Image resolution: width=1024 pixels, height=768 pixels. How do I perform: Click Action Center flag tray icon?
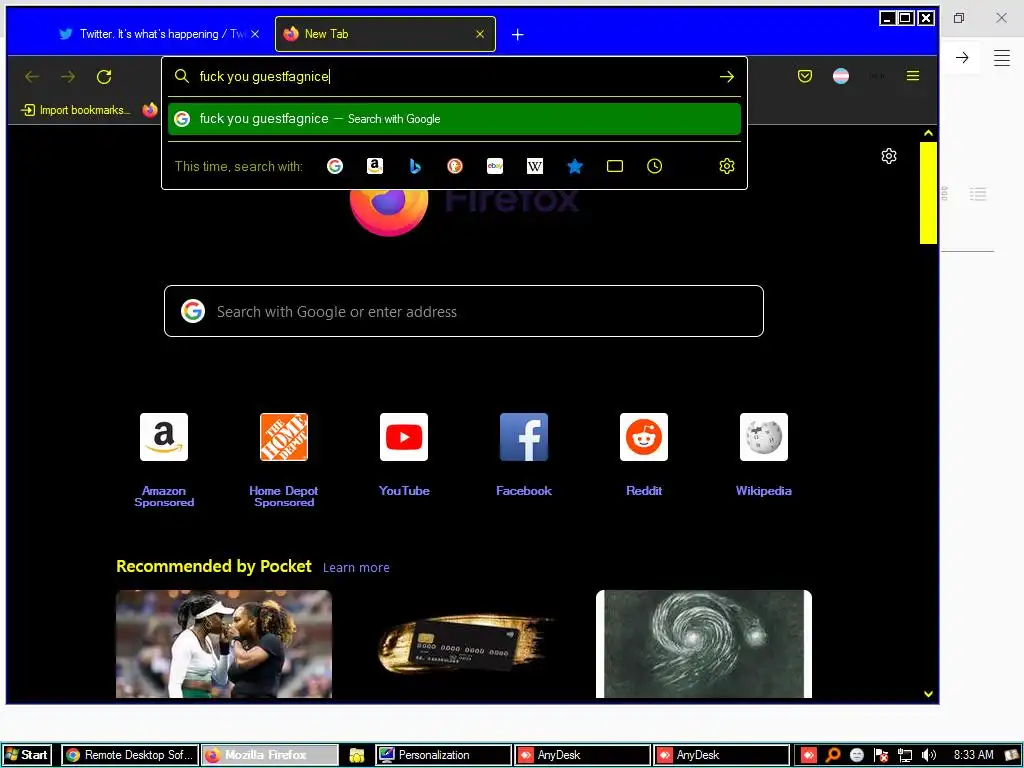(x=881, y=756)
